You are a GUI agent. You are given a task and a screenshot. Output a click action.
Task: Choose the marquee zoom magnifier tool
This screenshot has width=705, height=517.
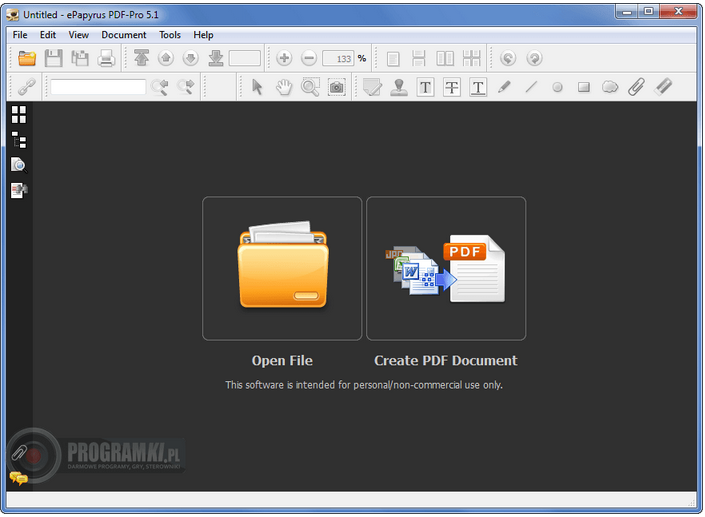310,87
